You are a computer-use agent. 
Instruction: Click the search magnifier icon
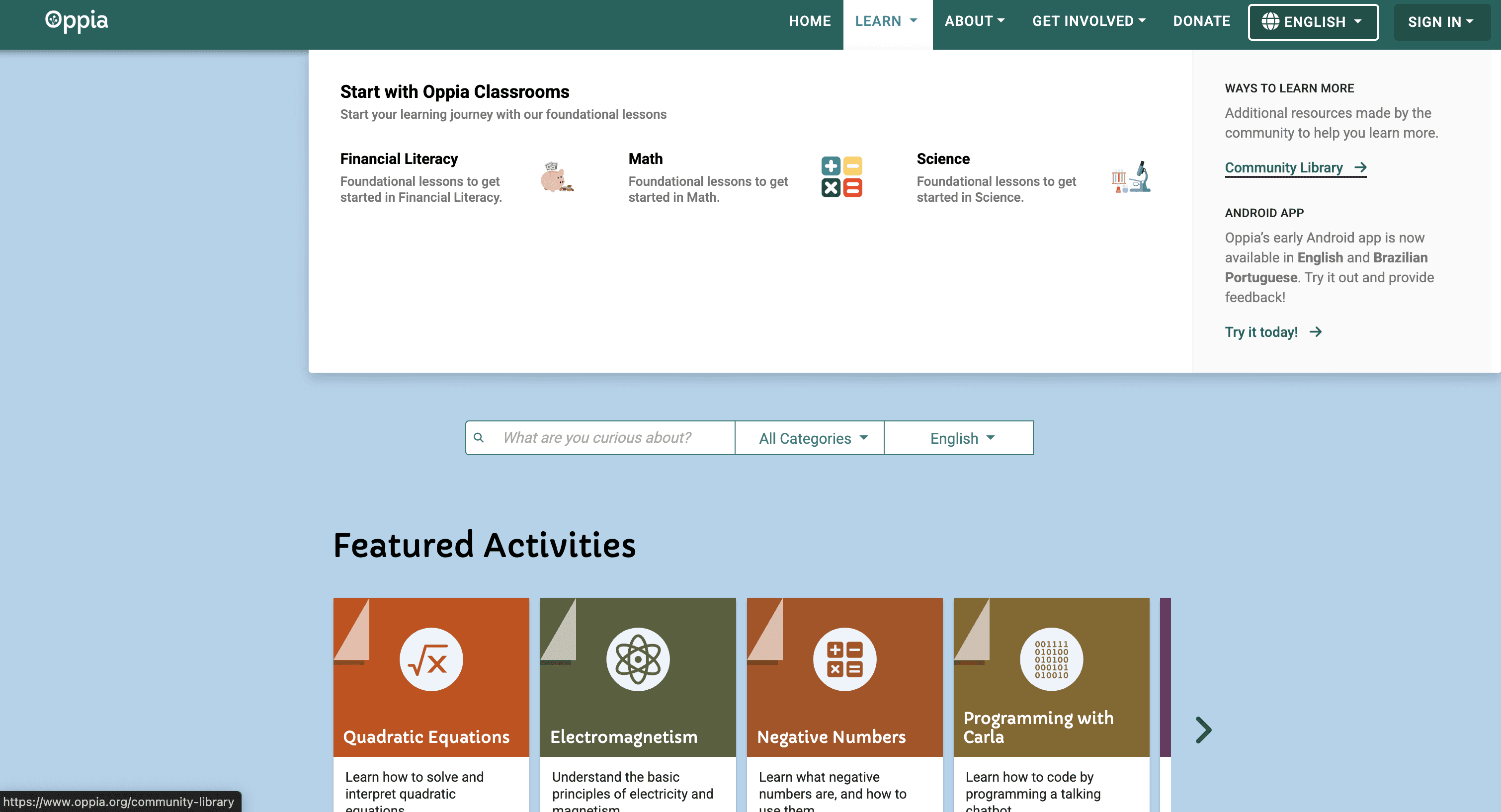tap(479, 437)
